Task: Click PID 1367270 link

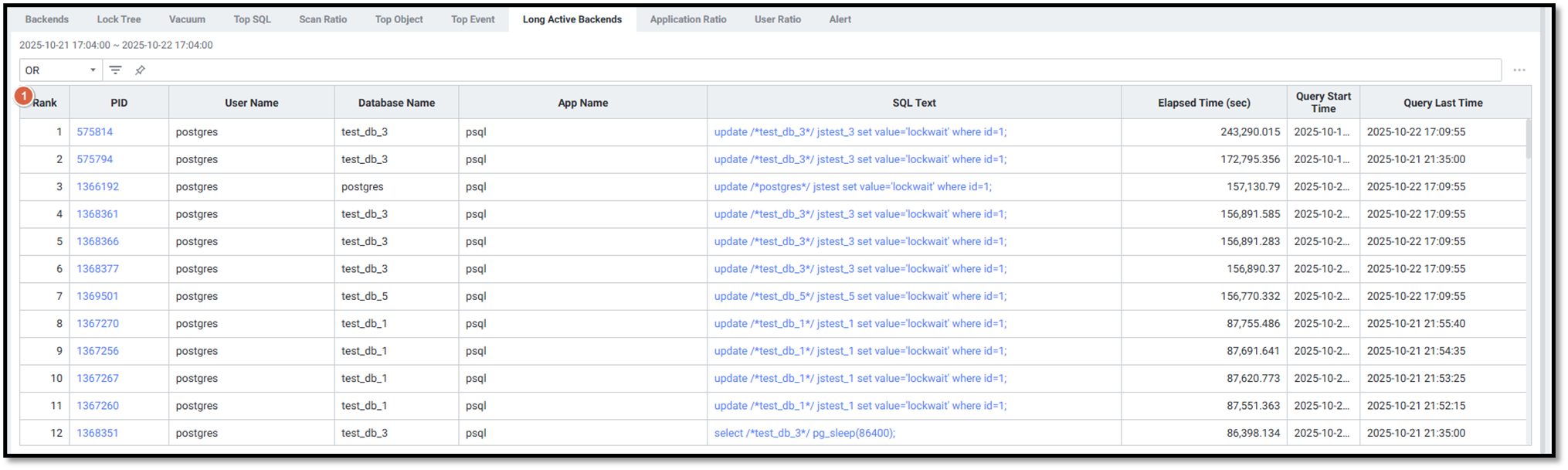Action: [x=97, y=324]
